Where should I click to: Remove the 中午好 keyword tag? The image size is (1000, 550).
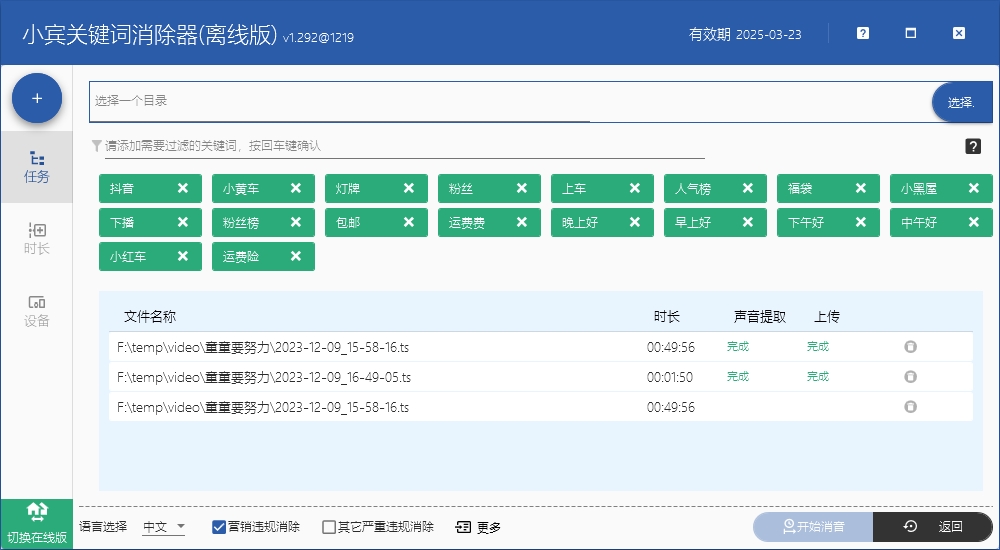click(x=973, y=222)
